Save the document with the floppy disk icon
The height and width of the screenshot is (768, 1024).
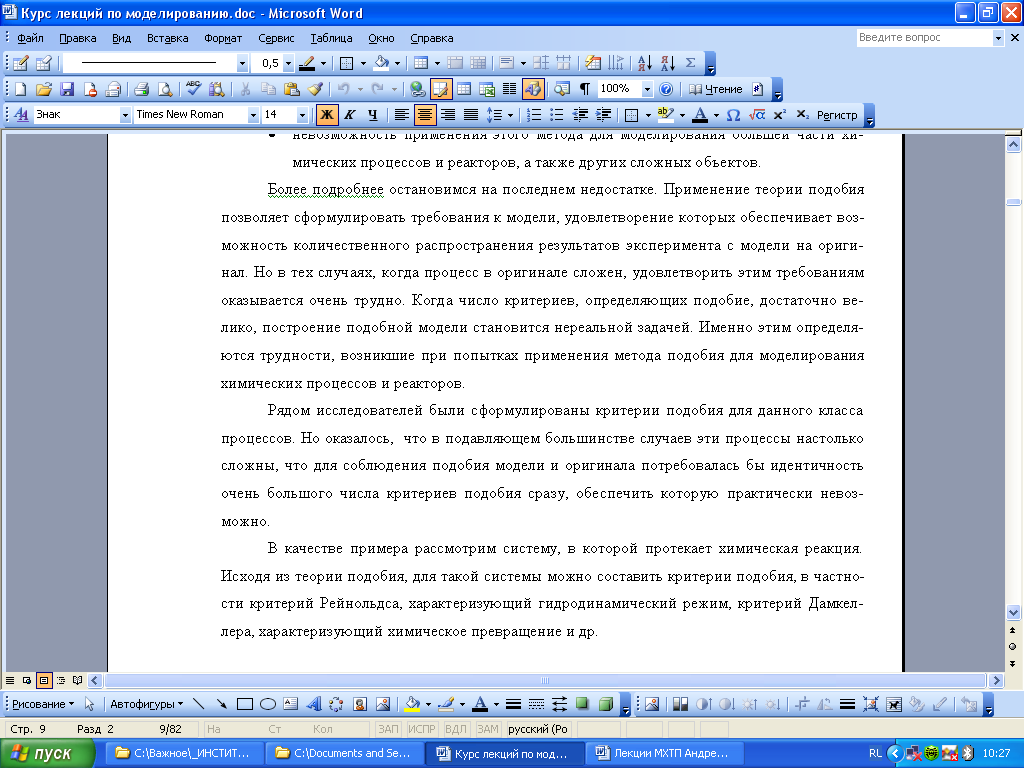(67, 89)
